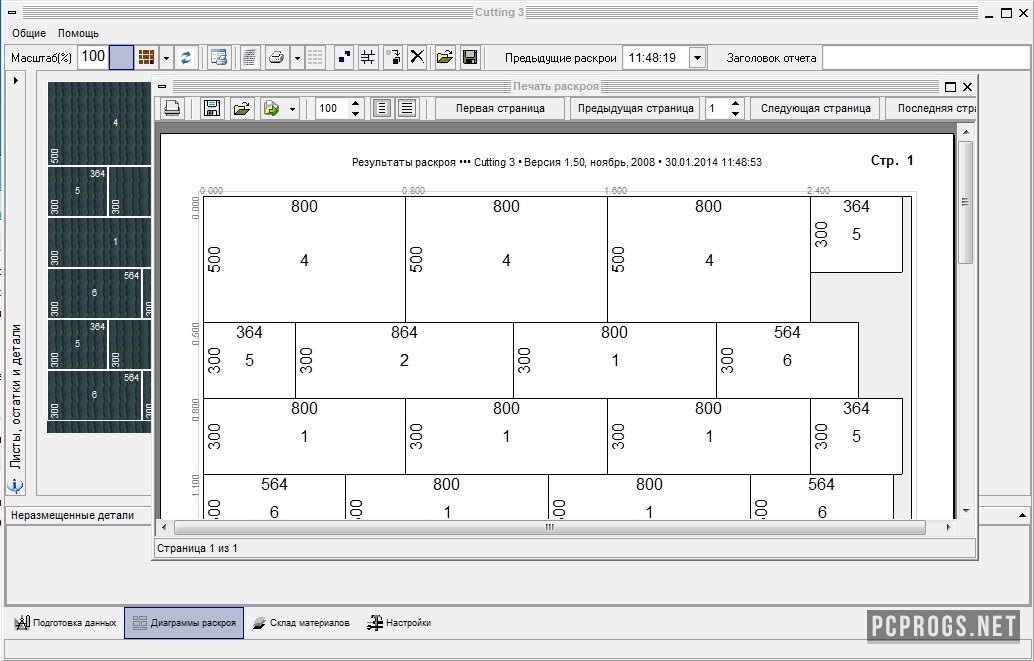Click the Первая страница button
This screenshot has width=1034, height=661.
point(499,108)
